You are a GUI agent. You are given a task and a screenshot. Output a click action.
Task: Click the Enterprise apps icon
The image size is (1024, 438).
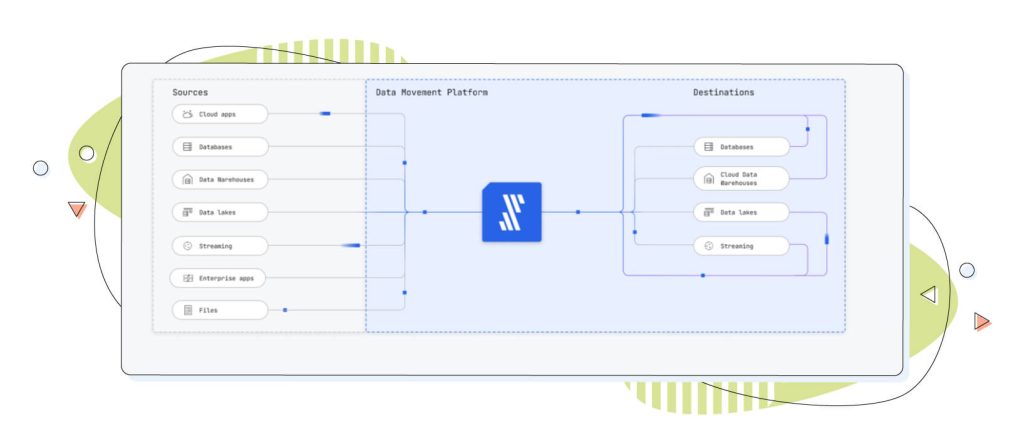pos(188,278)
